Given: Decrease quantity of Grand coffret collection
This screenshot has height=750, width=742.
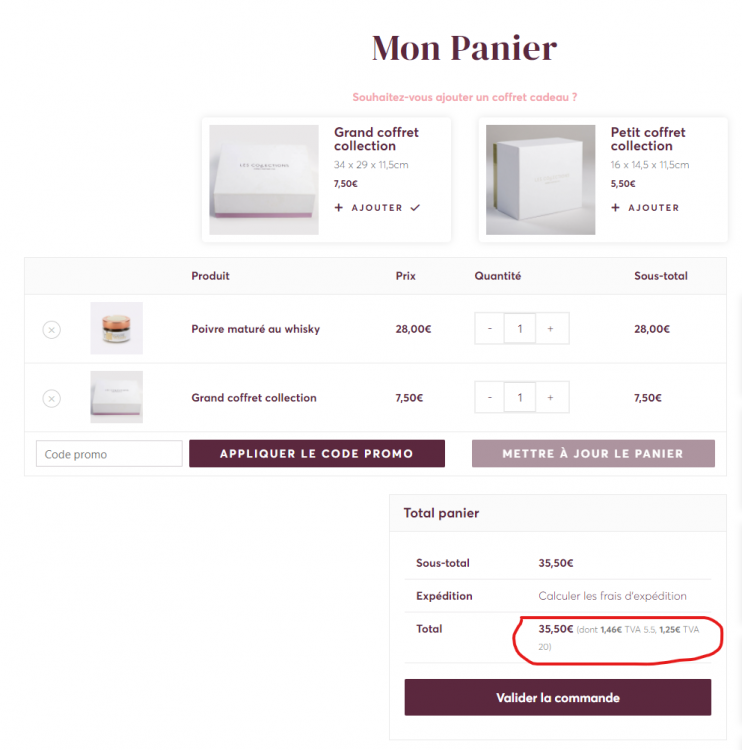Looking at the screenshot, I should 489,398.
